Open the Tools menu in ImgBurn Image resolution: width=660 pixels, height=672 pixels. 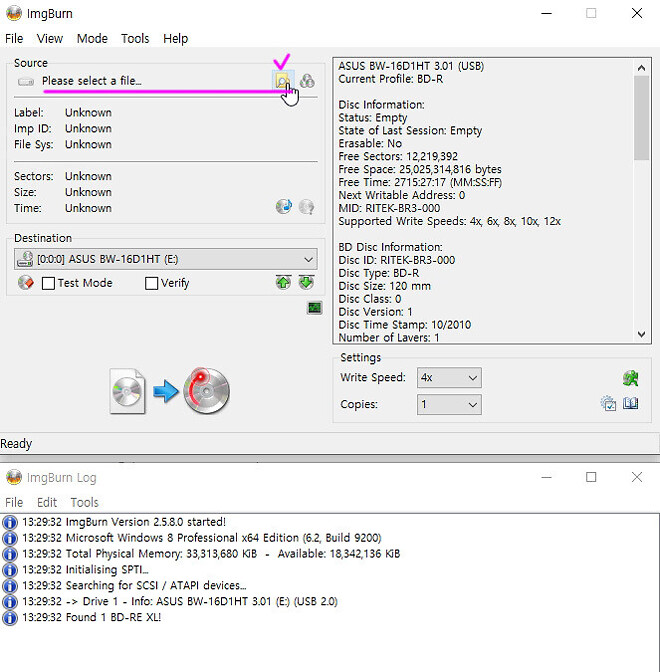point(135,38)
